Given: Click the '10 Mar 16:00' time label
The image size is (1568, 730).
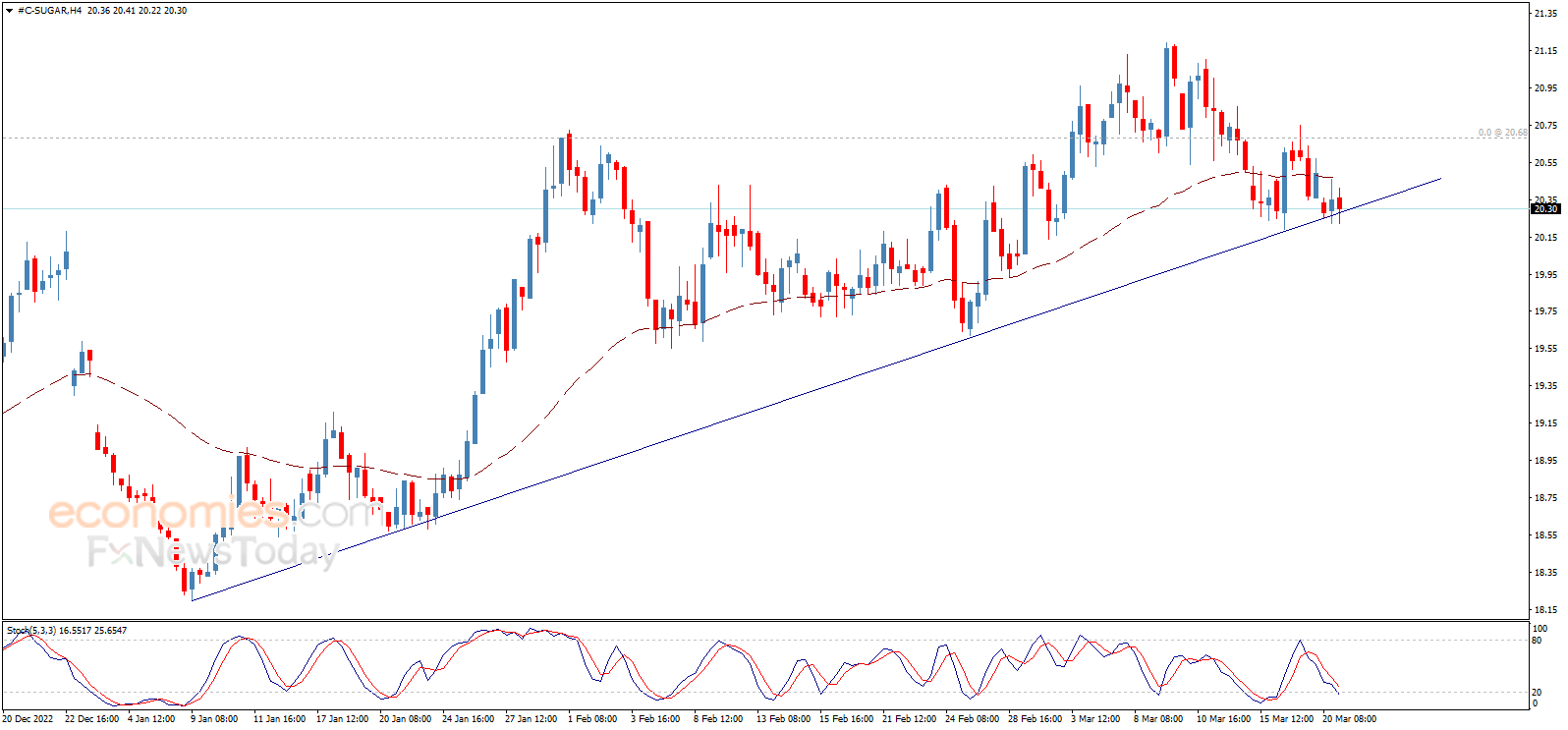Looking at the screenshot, I should pos(1223,719).
